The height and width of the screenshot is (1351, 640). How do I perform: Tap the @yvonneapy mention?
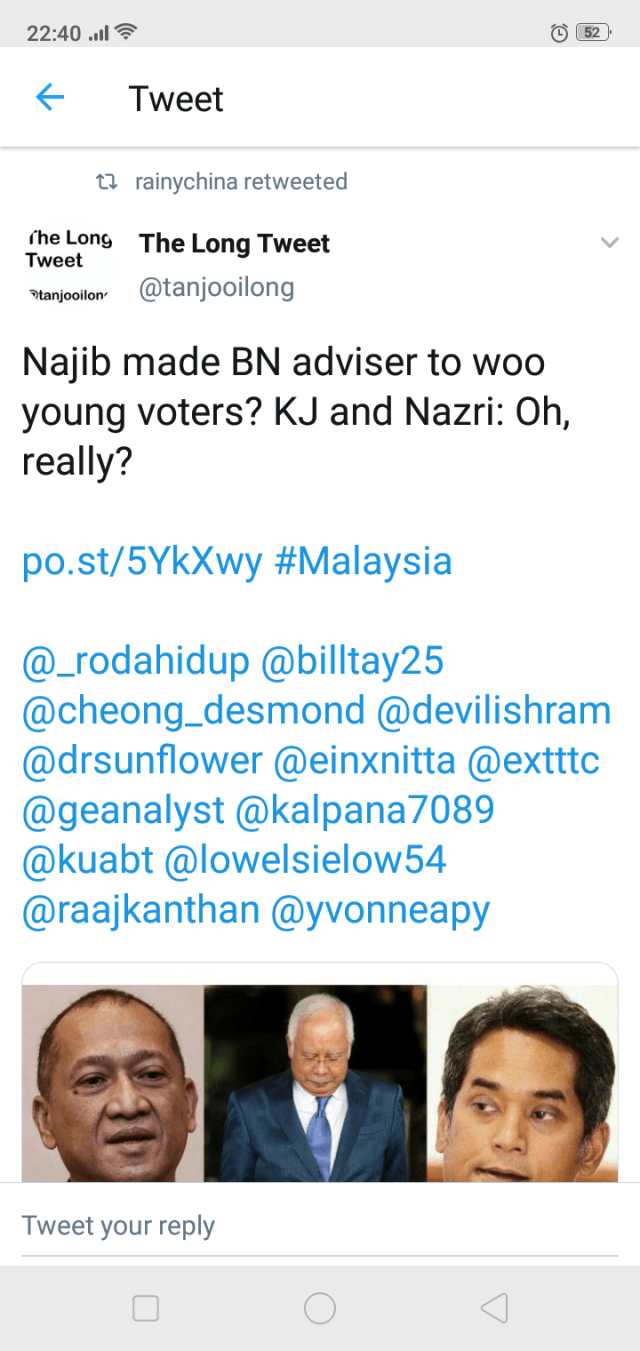pos(381,910)
